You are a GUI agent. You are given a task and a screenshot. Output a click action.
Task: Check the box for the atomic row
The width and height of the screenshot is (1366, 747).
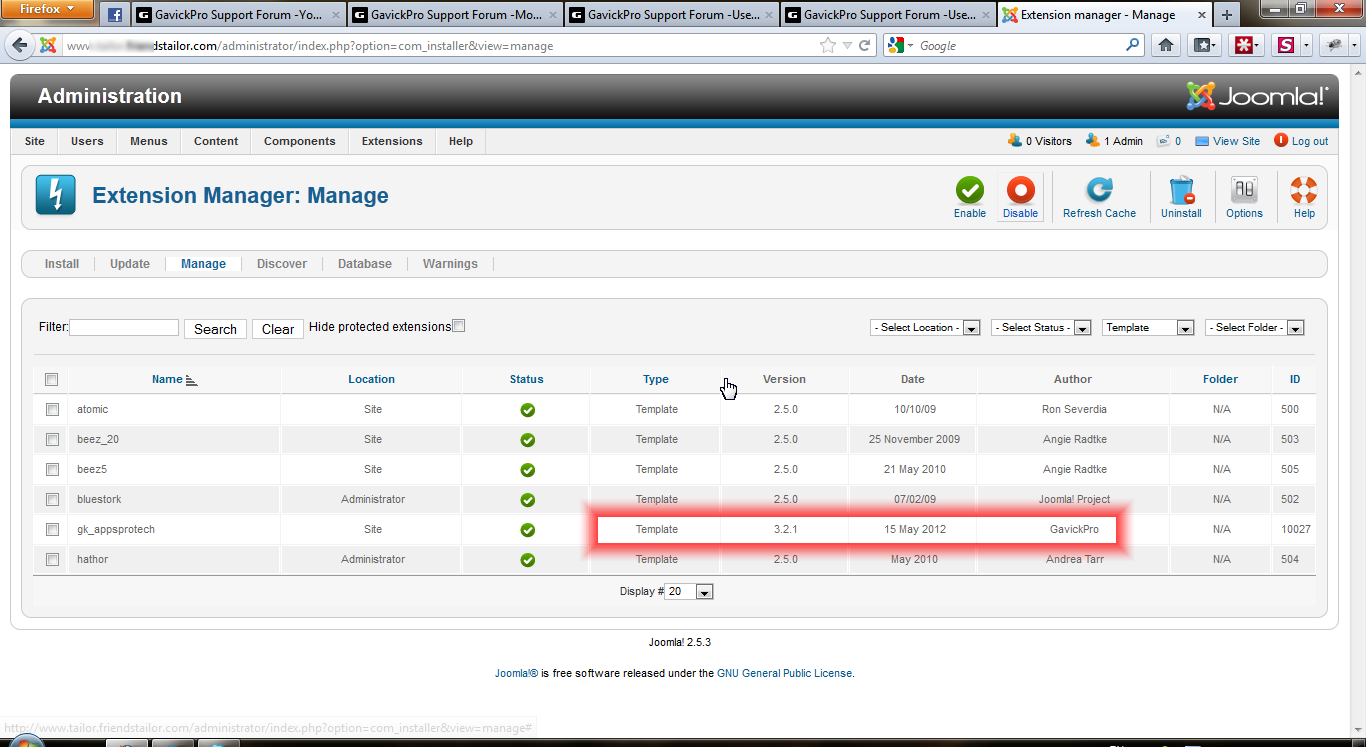(52, 409)
